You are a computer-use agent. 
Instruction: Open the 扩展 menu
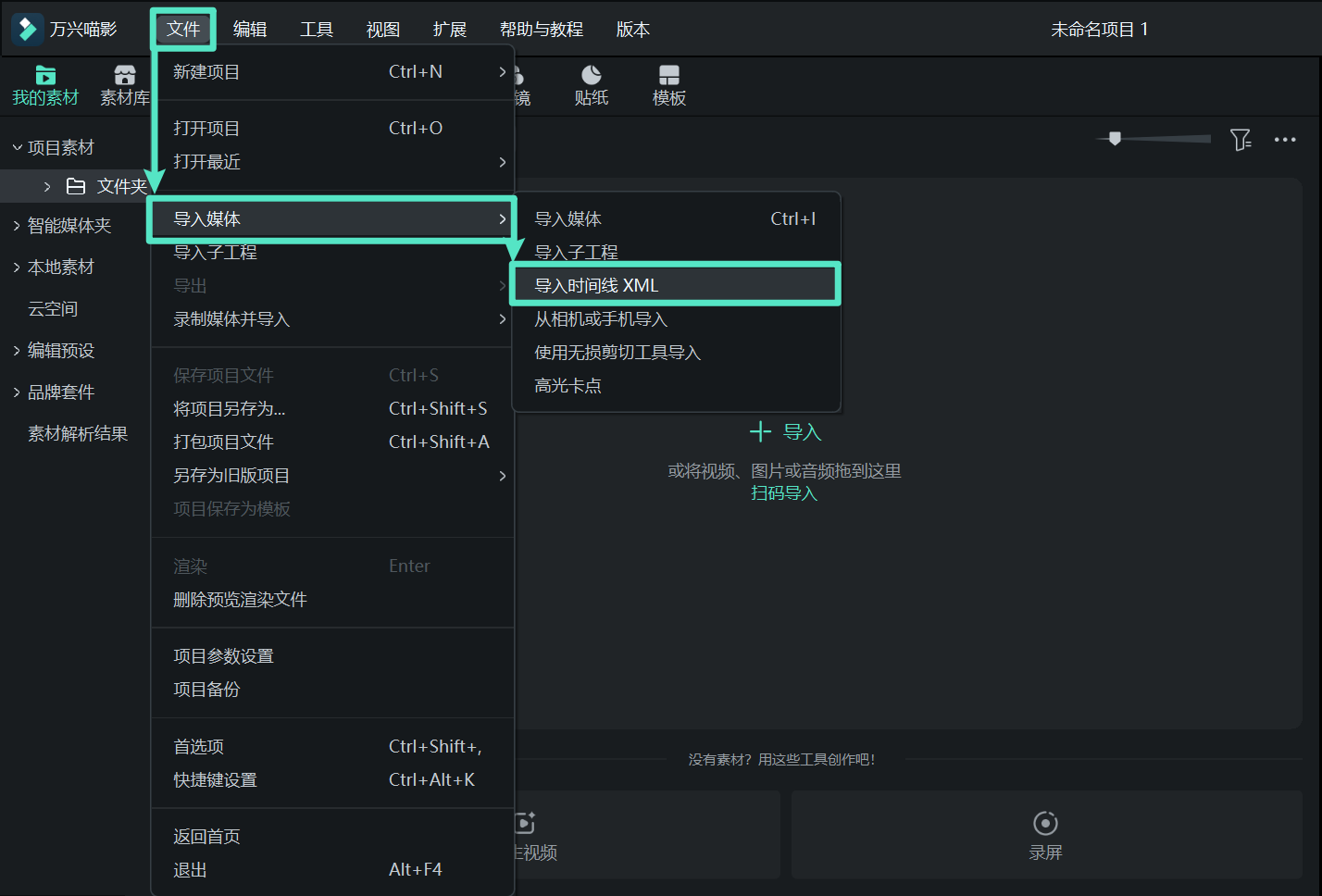[x=450, y=30]
